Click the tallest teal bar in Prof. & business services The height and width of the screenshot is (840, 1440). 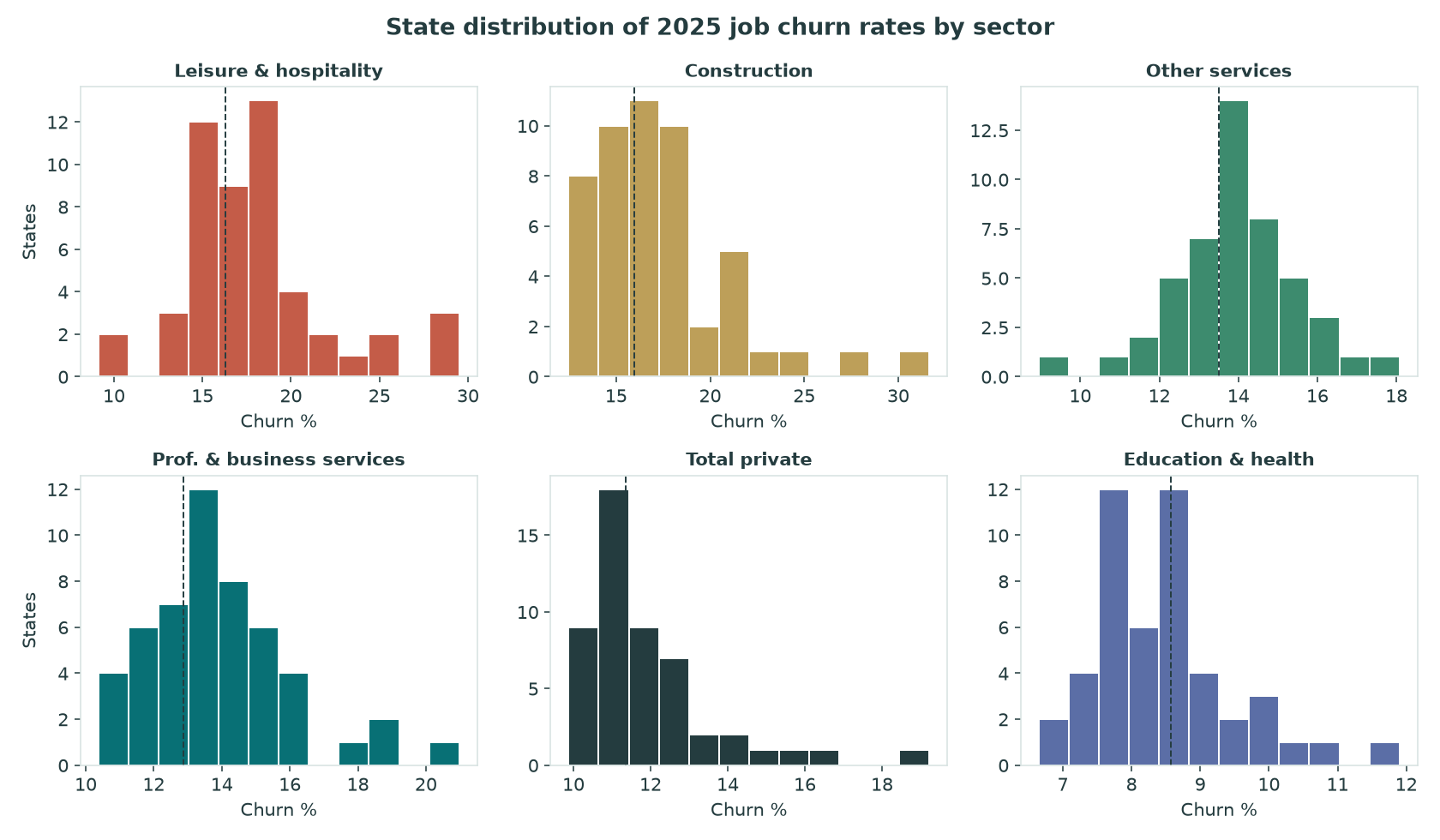point(203,627)
